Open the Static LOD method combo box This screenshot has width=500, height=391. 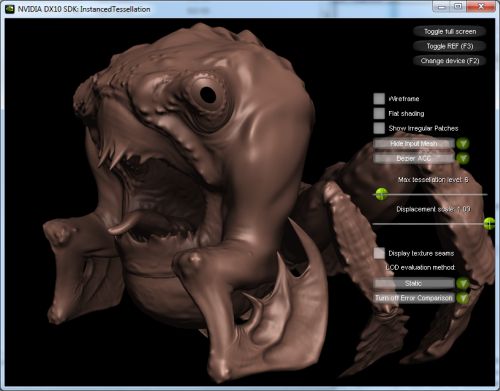(x=413, y=284)
